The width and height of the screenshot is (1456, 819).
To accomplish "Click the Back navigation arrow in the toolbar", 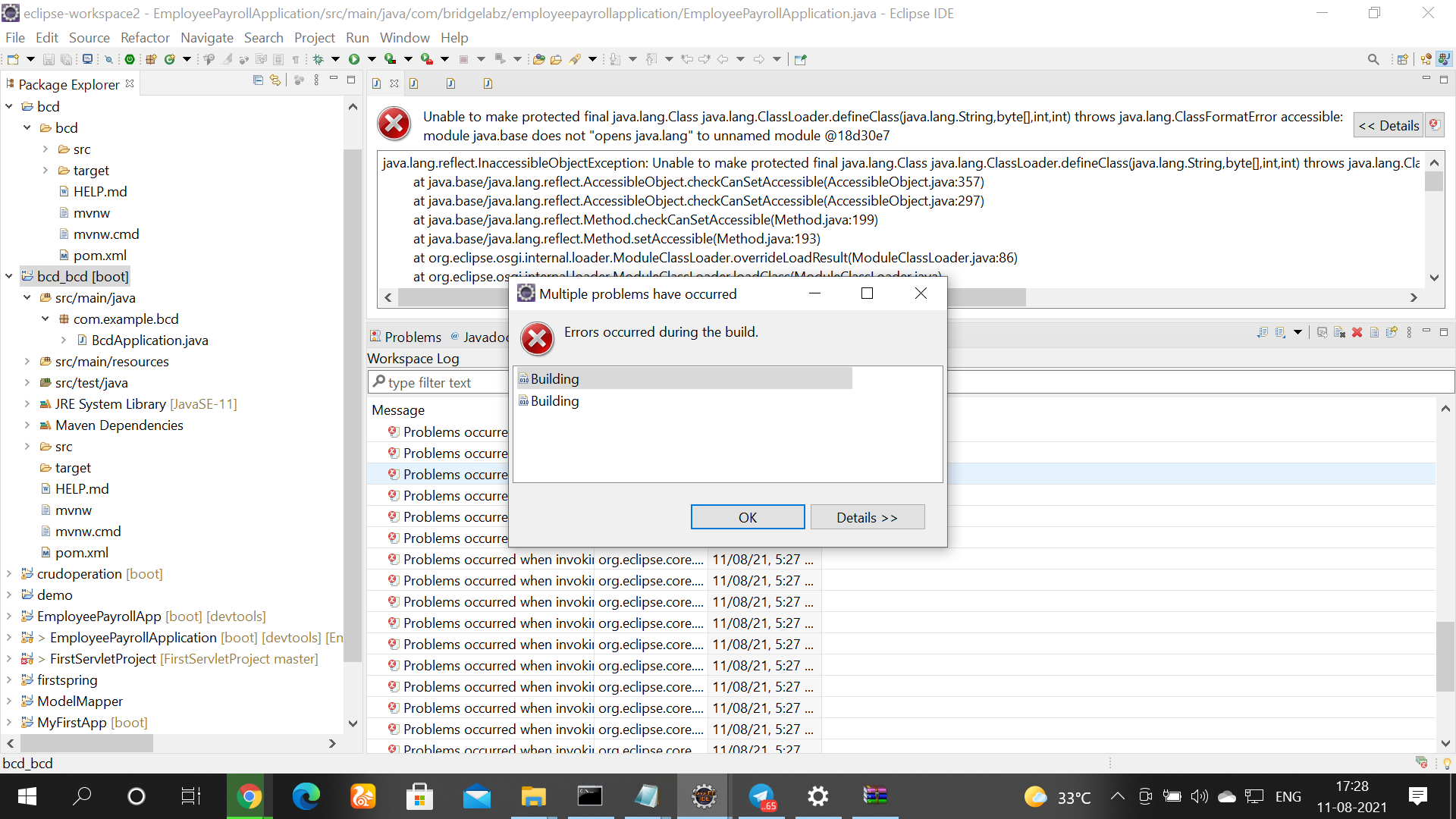I will point(723,59).
